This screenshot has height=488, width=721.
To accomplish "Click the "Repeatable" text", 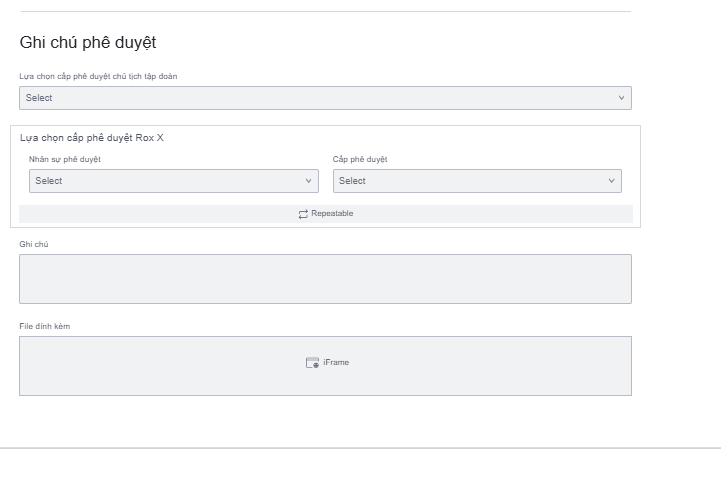I will 332,214.
